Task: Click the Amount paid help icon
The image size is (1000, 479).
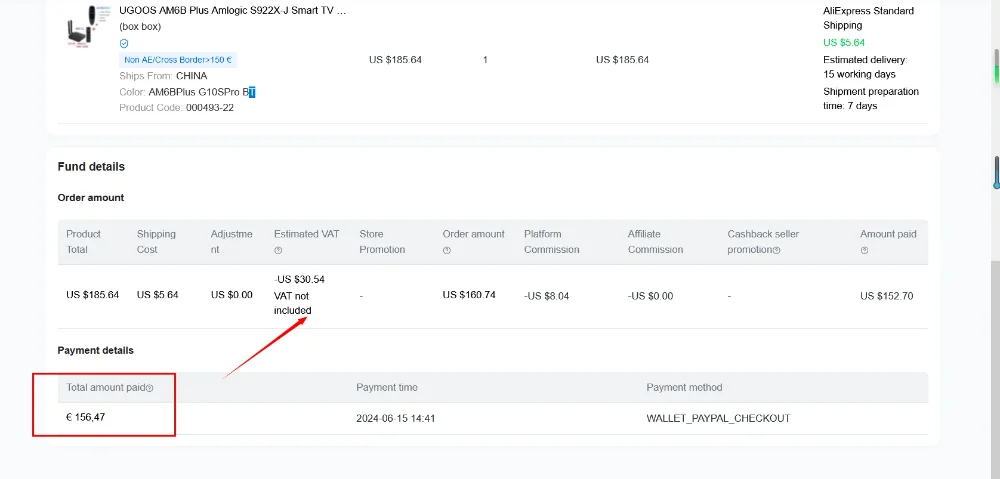Action: (x=864, y=250)
